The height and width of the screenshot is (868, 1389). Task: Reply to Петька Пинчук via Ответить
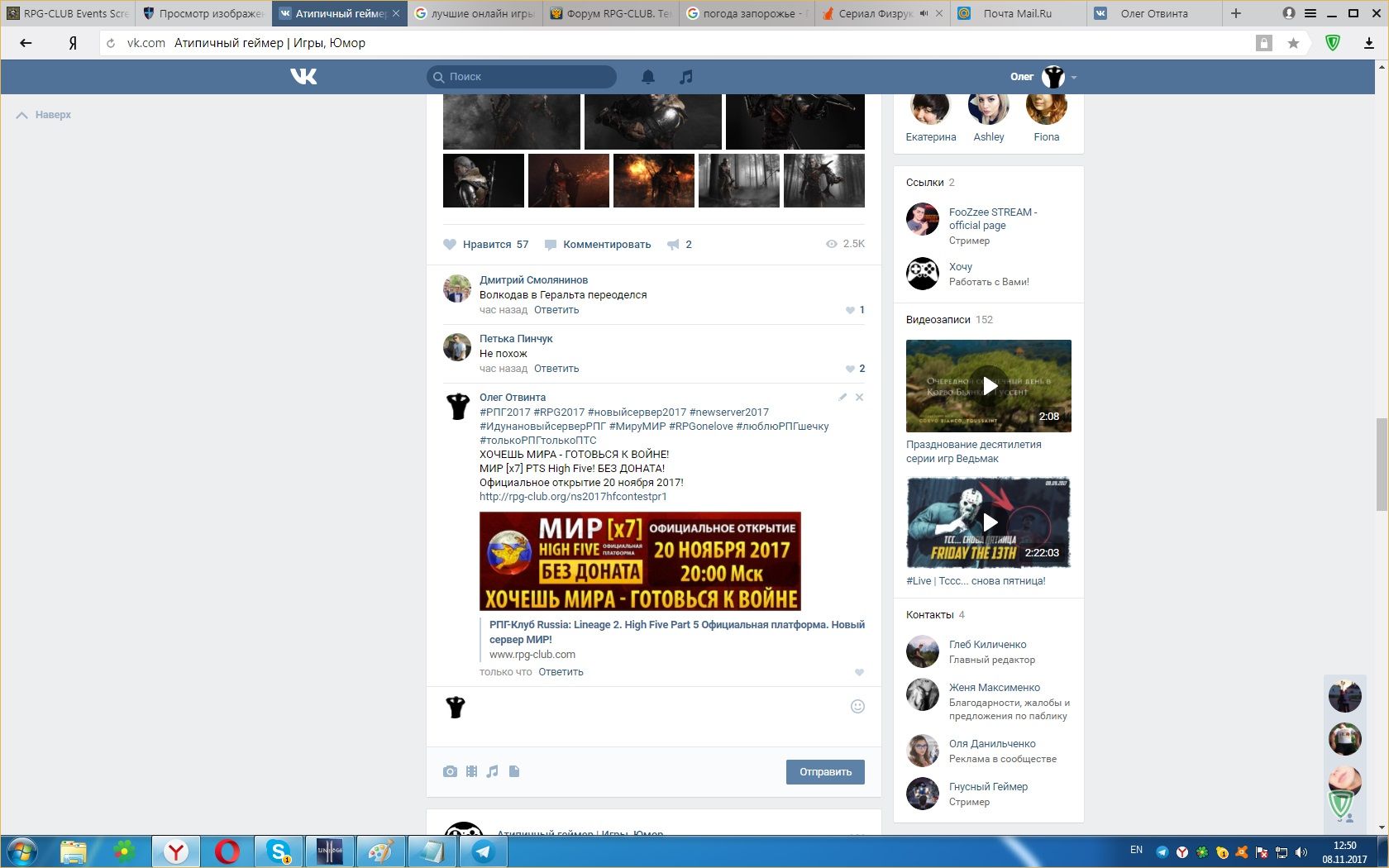click(x=556, y=369)
